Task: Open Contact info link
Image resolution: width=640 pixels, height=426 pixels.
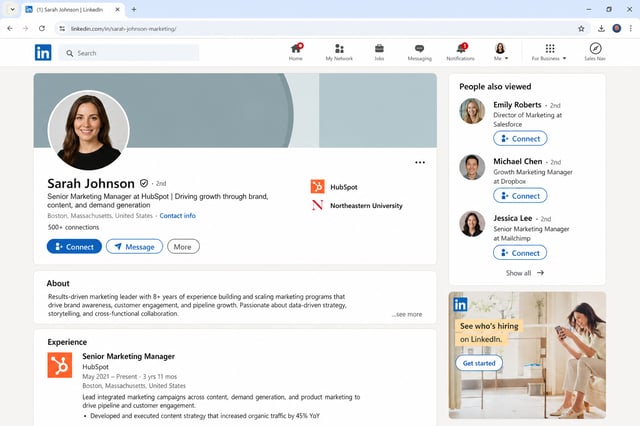Action: pos(178,215)
